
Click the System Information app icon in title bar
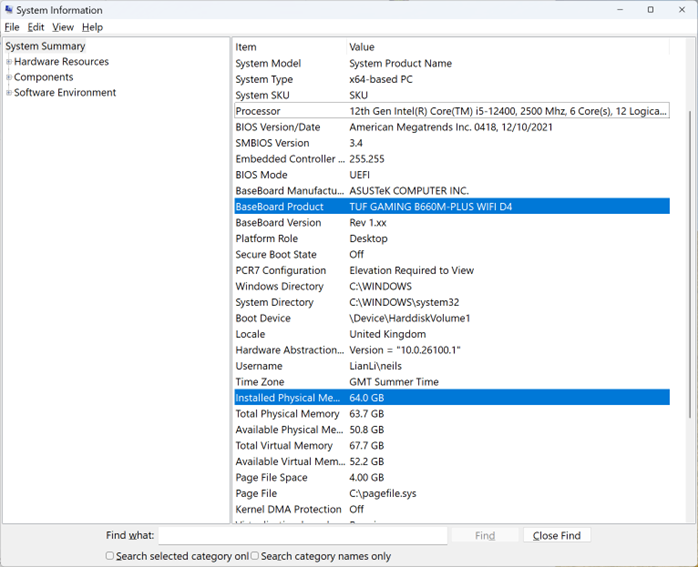[8, 9]
